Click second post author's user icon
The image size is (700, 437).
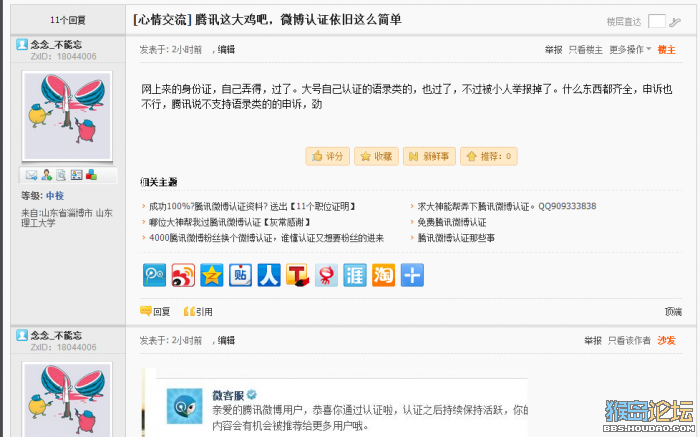[22, 335]
